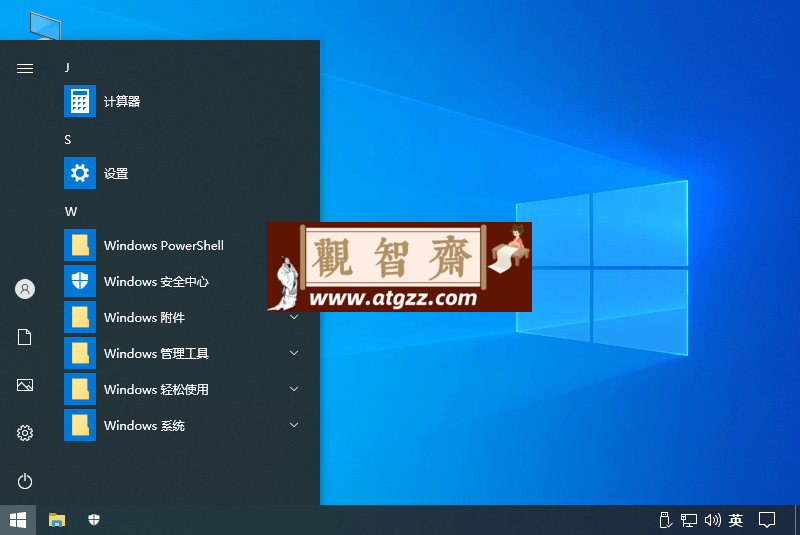Click the J letter group header
The height and width of the screenshot is (535, 800).
coord(67,67)
